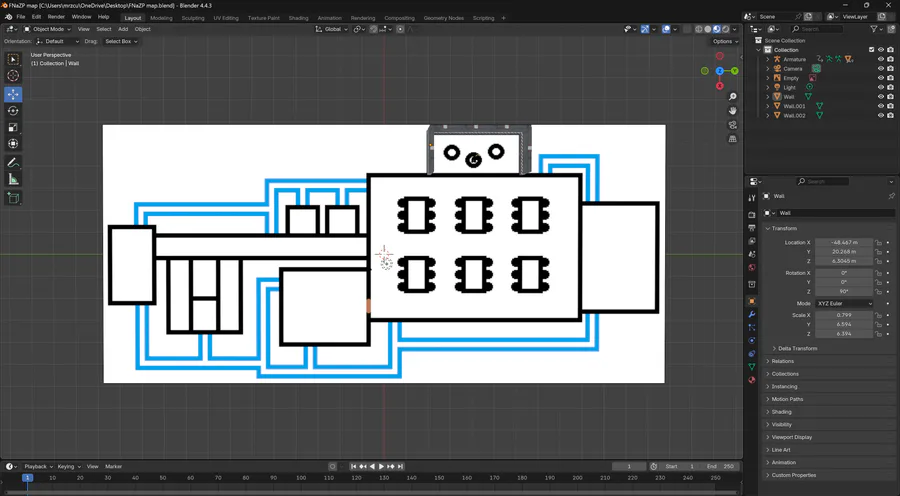This screenshot has width=900, height=496.
Task: Open the Global orientation dropdown
Action: (331, 29)
